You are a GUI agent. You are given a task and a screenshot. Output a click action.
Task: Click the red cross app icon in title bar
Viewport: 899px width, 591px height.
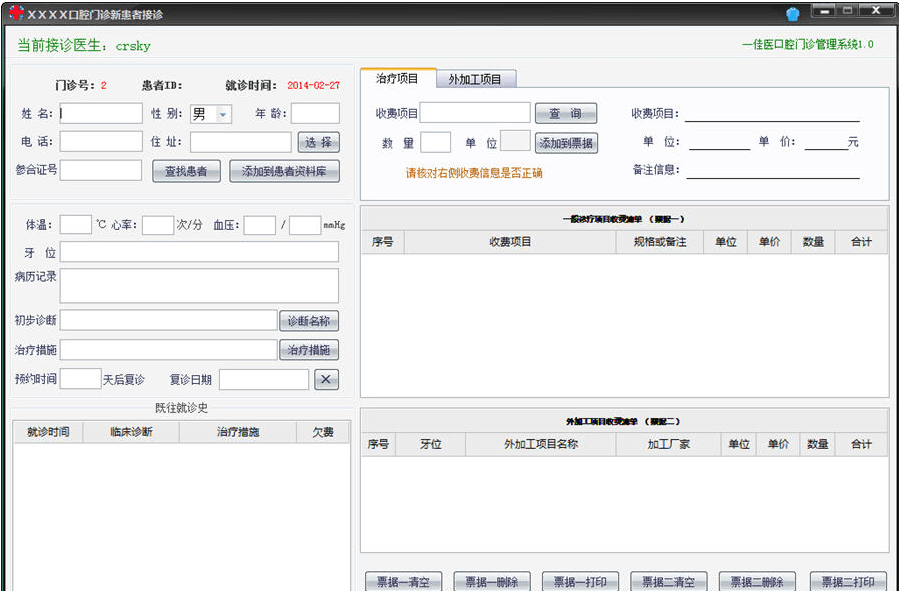[x=17, y=14]
